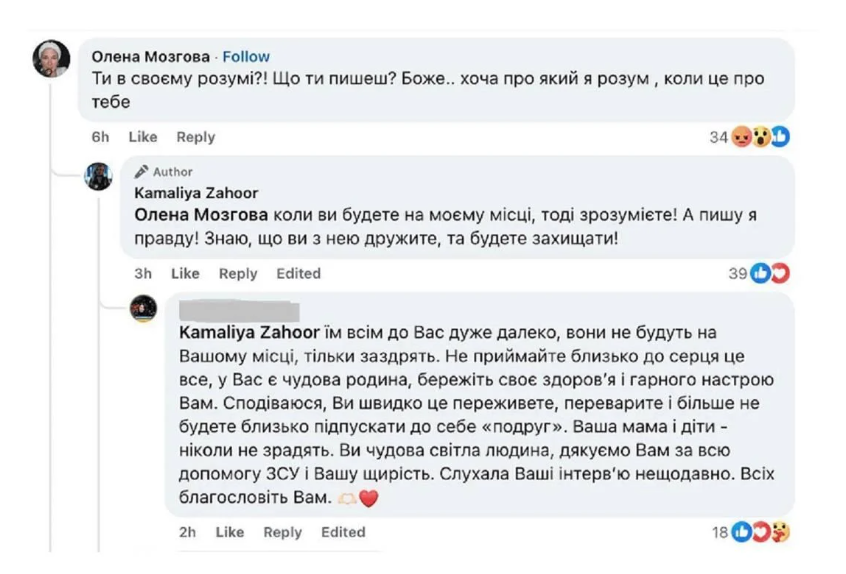Reply to the 2h-old comment
This screenshot has height=574, width=846.
point(283,533)
